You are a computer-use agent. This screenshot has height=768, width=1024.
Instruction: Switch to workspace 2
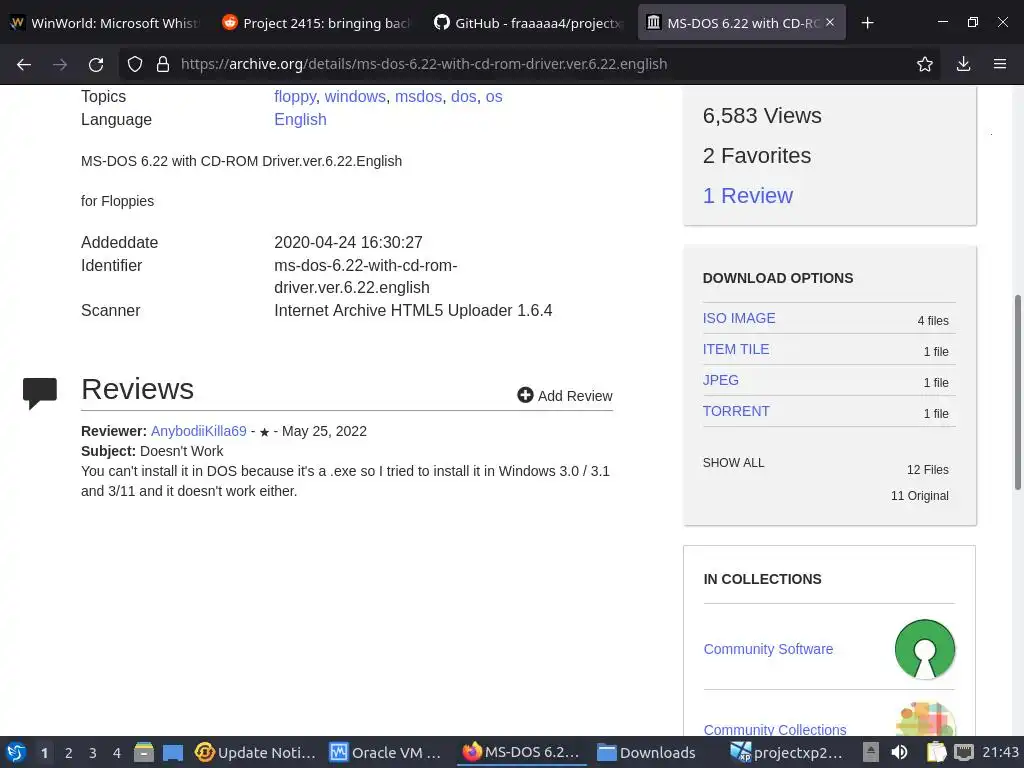(69, 753)
